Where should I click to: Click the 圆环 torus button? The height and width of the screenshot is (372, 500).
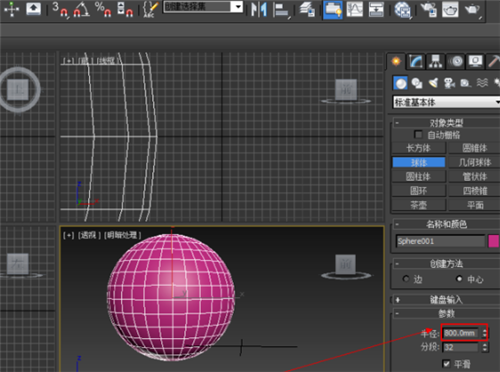[419, 191]
